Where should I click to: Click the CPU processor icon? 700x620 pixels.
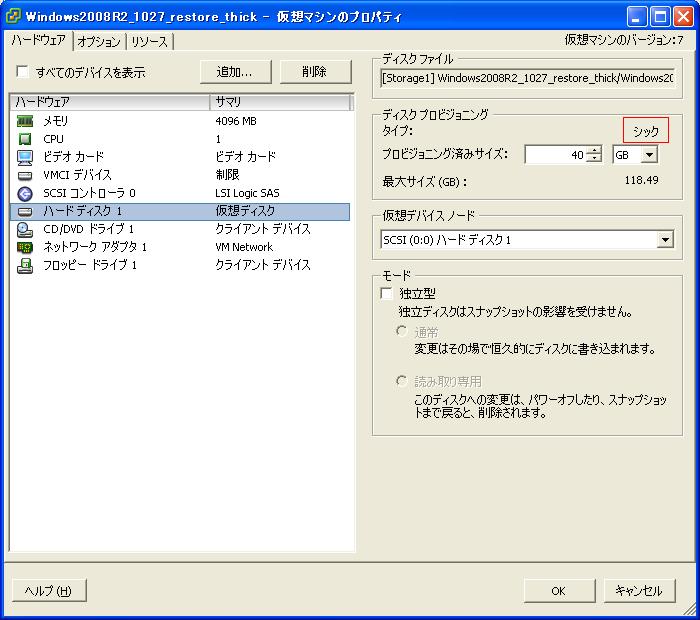coord(25,139)
